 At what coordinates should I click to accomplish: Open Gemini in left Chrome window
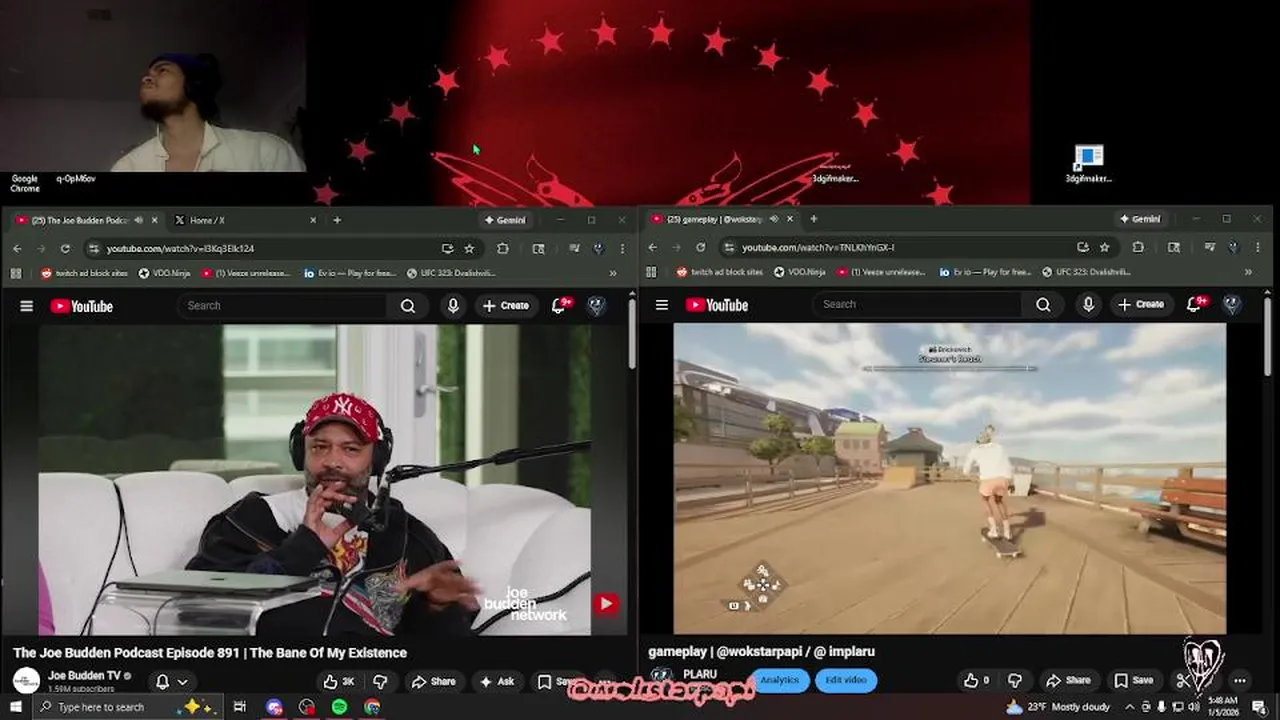click(x=505, y=220)
